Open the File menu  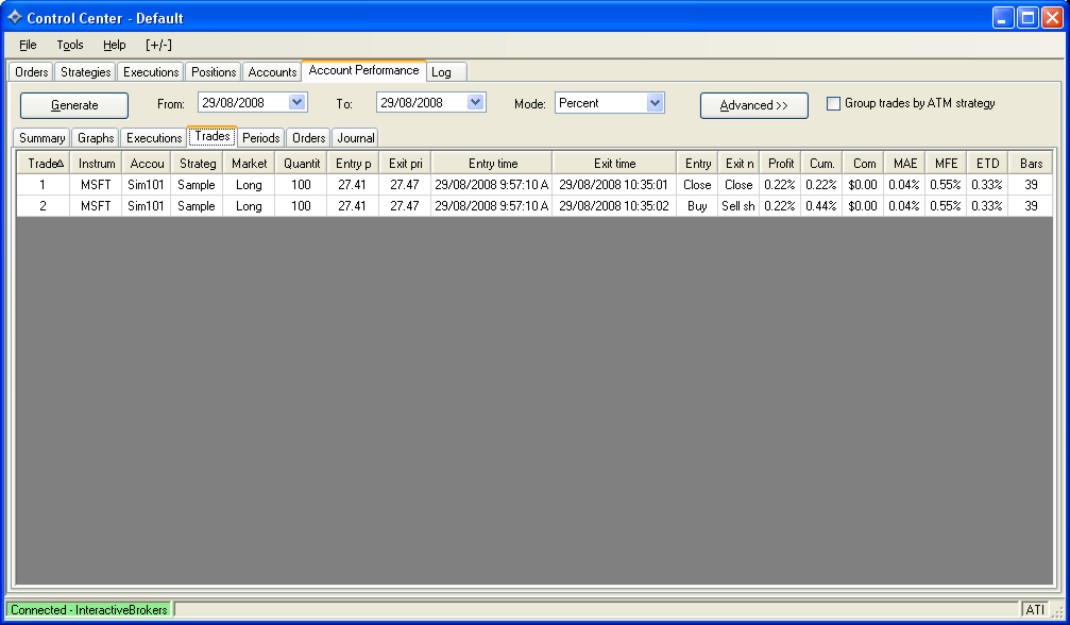28,45
